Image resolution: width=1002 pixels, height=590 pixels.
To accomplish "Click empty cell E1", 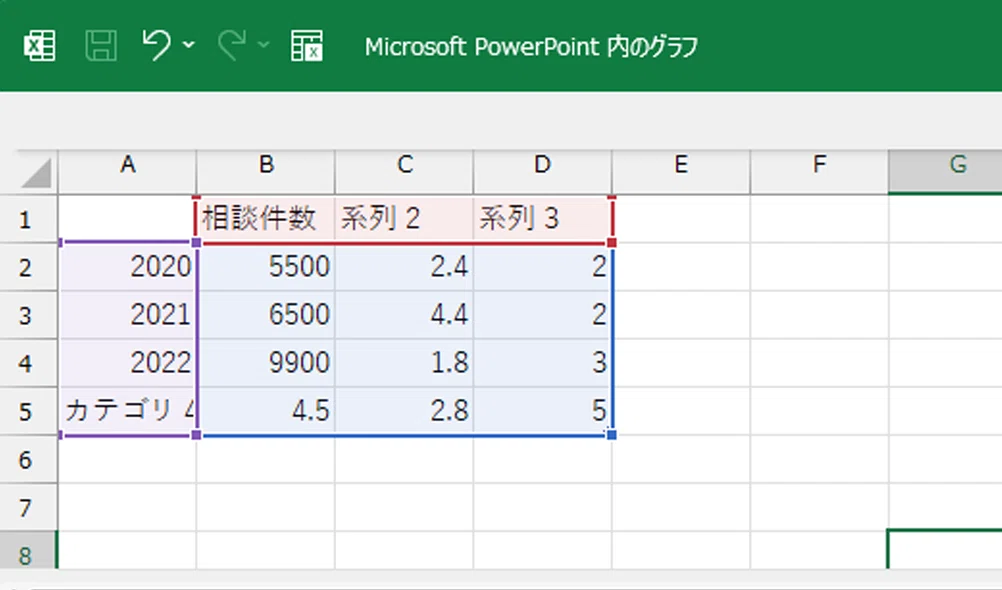I will click(x=681, y=219).
